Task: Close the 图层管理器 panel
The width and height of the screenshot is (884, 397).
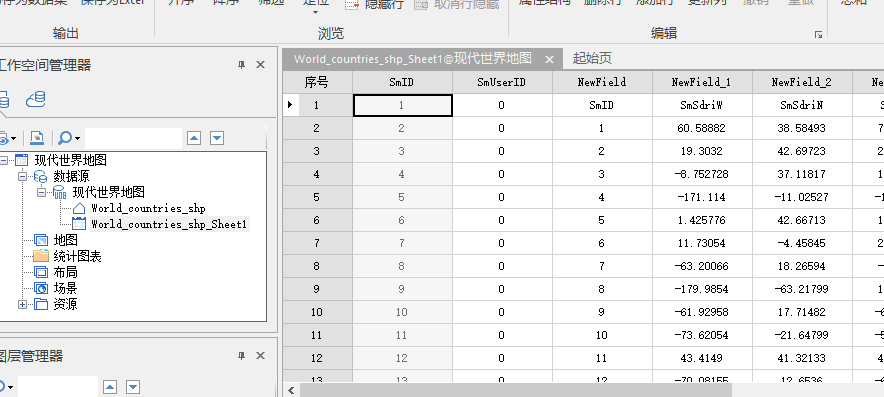Action: point(260,356)
